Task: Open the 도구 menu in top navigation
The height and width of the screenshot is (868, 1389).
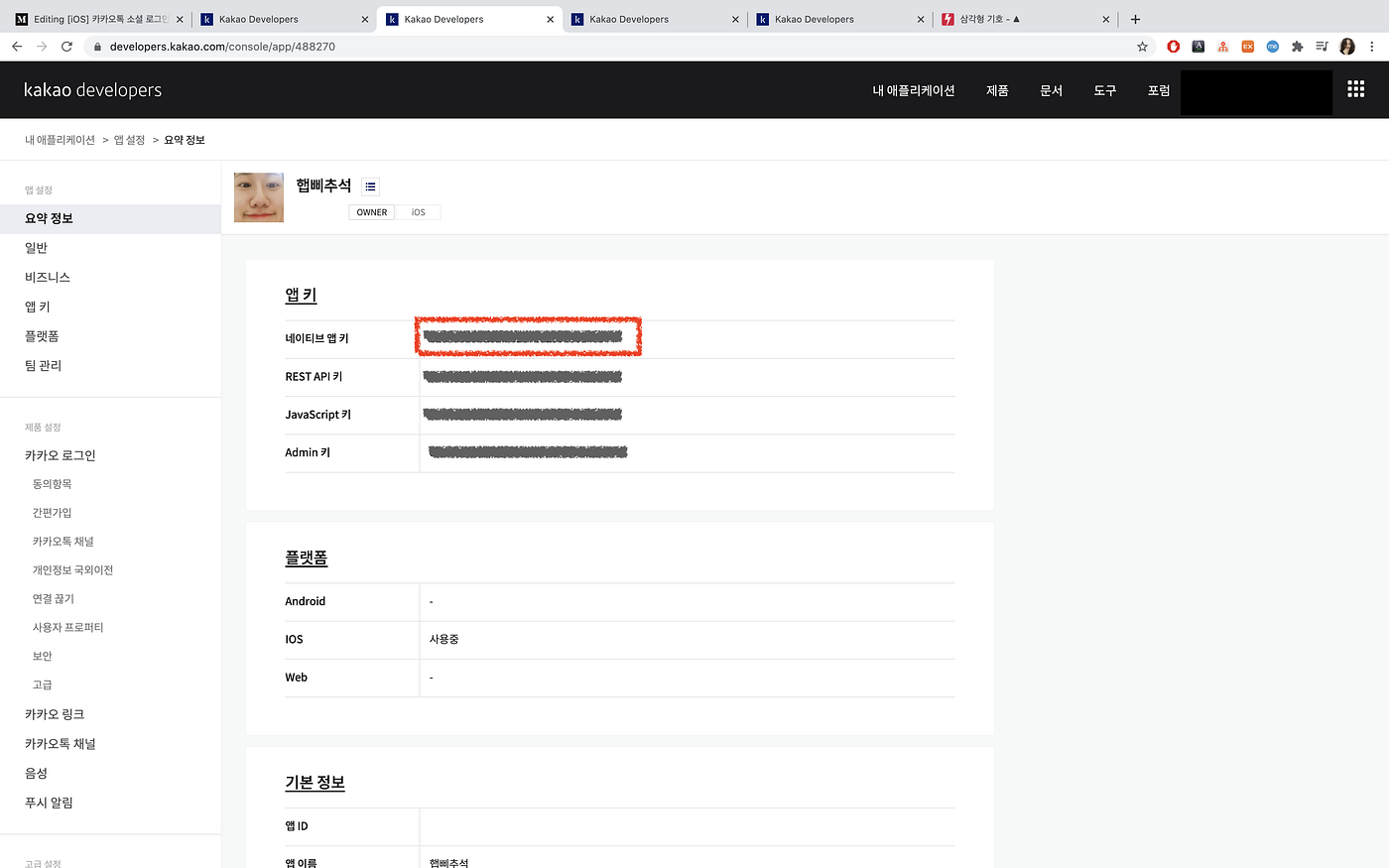Action: [x=1105, y=90]
